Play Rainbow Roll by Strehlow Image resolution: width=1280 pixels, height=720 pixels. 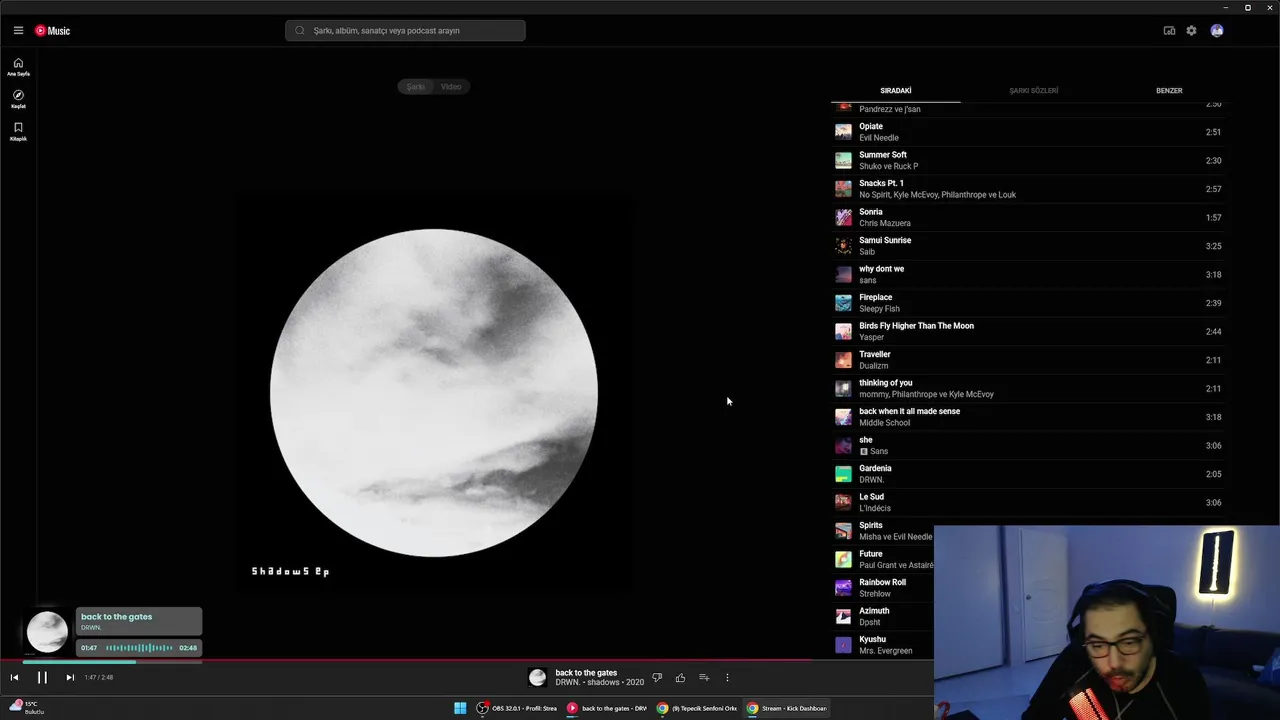pyautogui.click(x=883, y=588)
